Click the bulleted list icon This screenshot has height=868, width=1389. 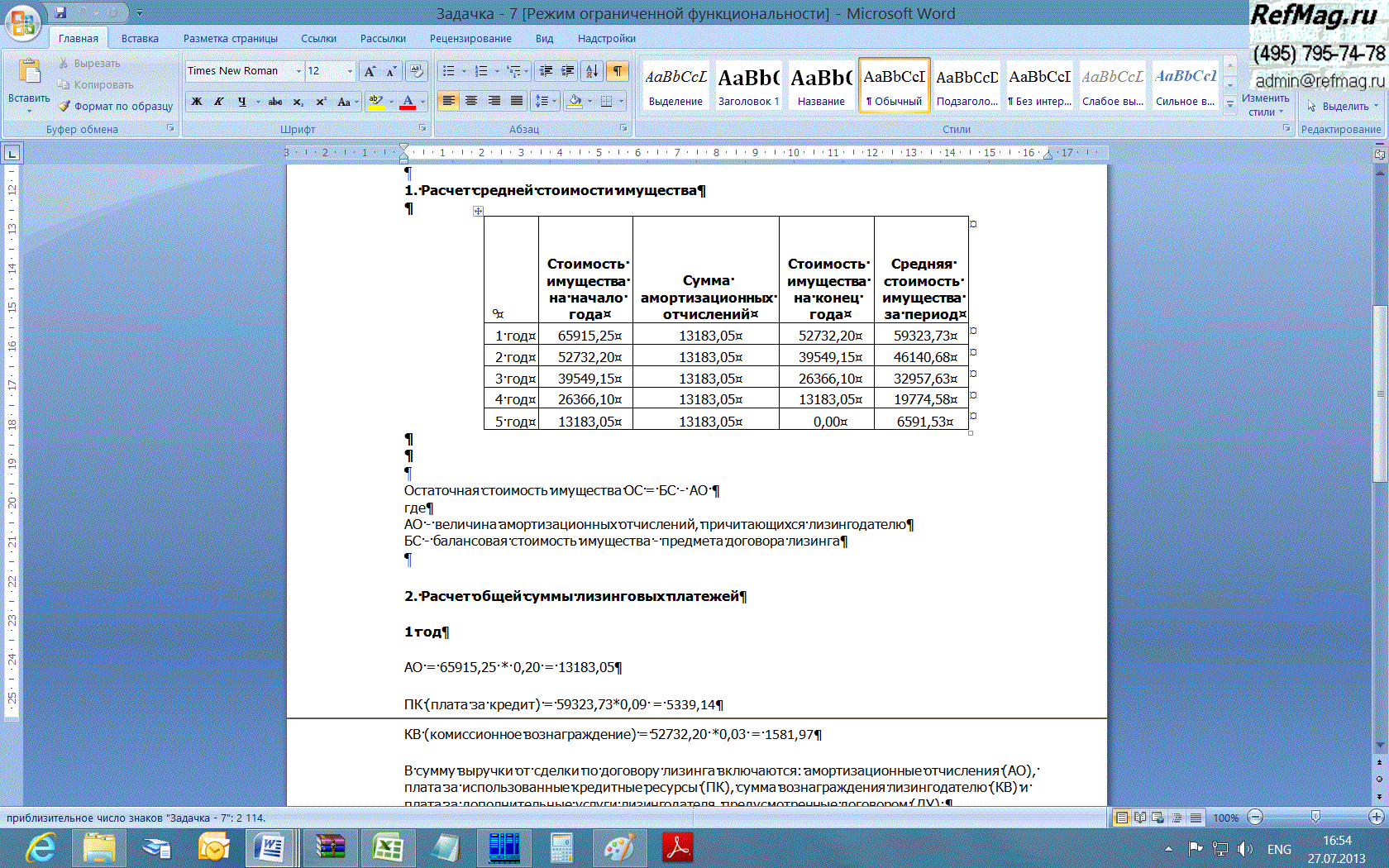(449, 71)
